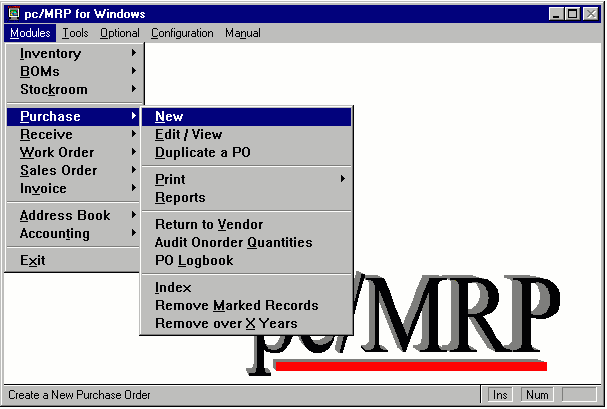Expand the Work Order submenu

tap(73, 152)
